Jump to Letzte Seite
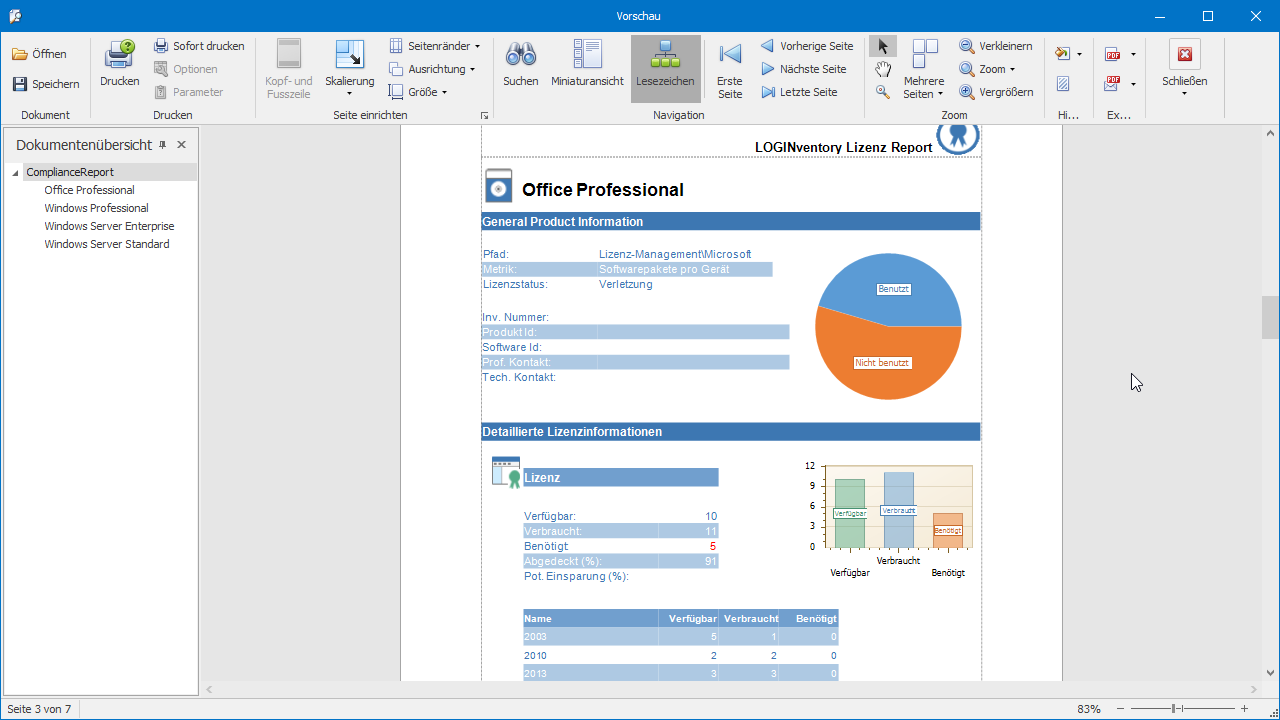 pos(798,92)
